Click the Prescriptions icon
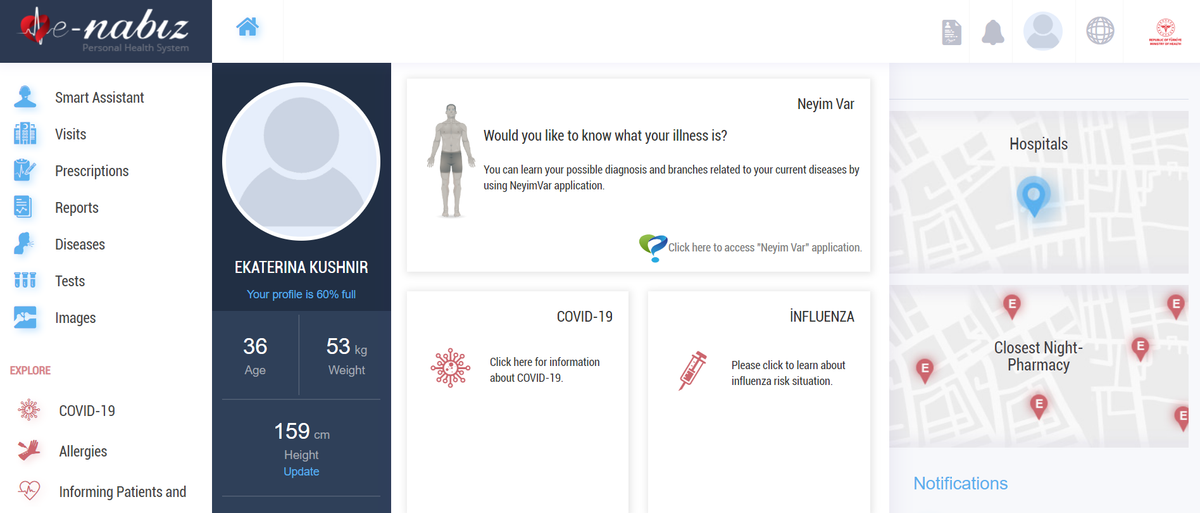The image size is (1200, 513). coord(25,171)
